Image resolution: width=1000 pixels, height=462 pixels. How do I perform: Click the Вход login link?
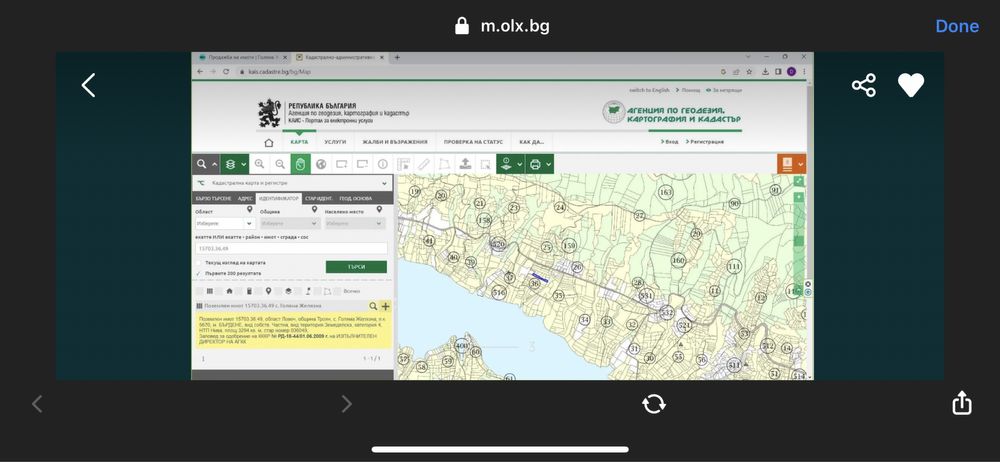pos(672,142)
